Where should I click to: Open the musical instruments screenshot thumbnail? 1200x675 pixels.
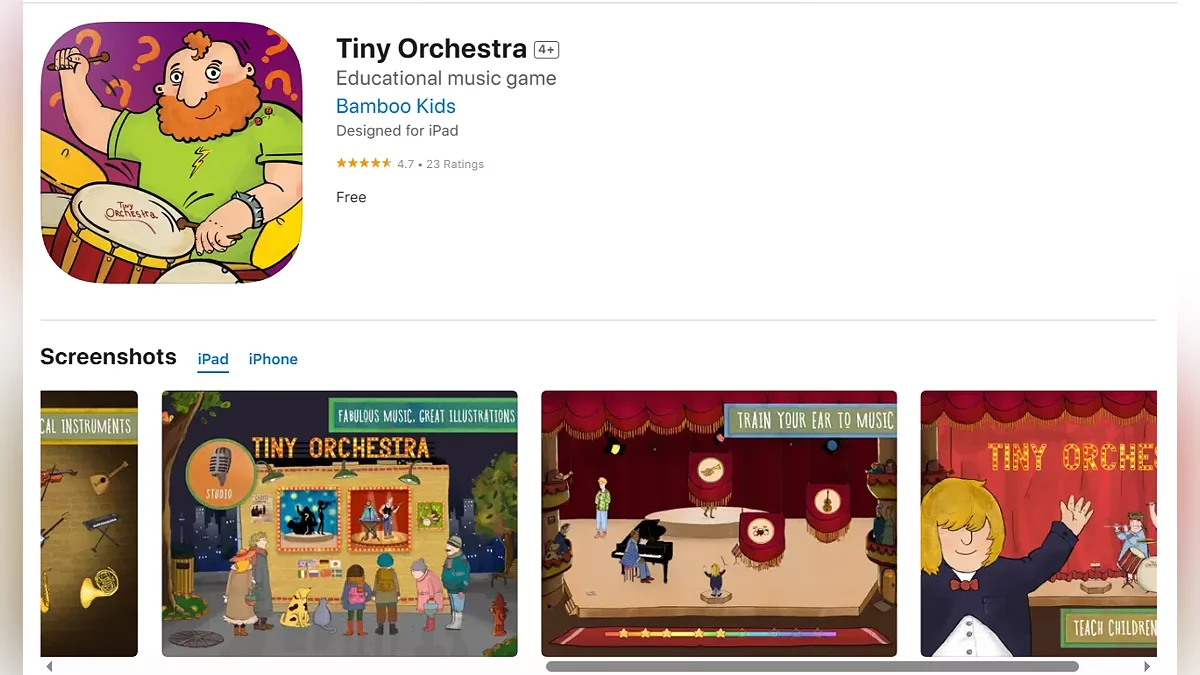[x=89, y=523]
